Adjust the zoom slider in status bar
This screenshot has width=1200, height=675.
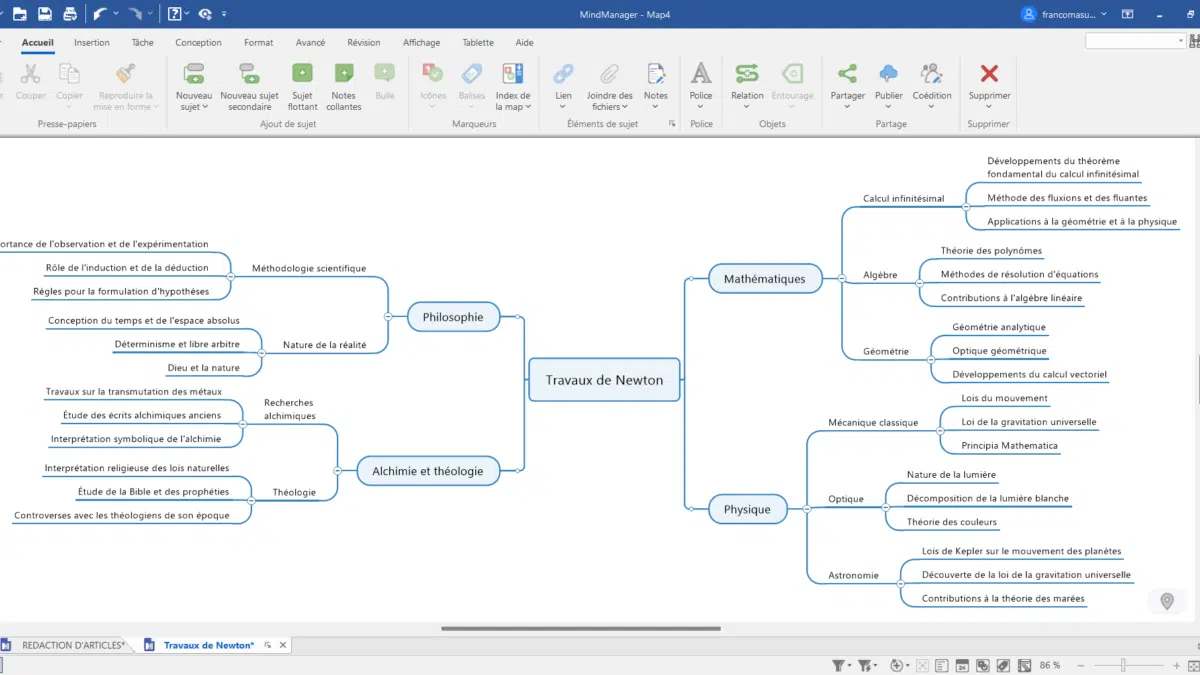pyautogui.click(x=1123, y=665)
